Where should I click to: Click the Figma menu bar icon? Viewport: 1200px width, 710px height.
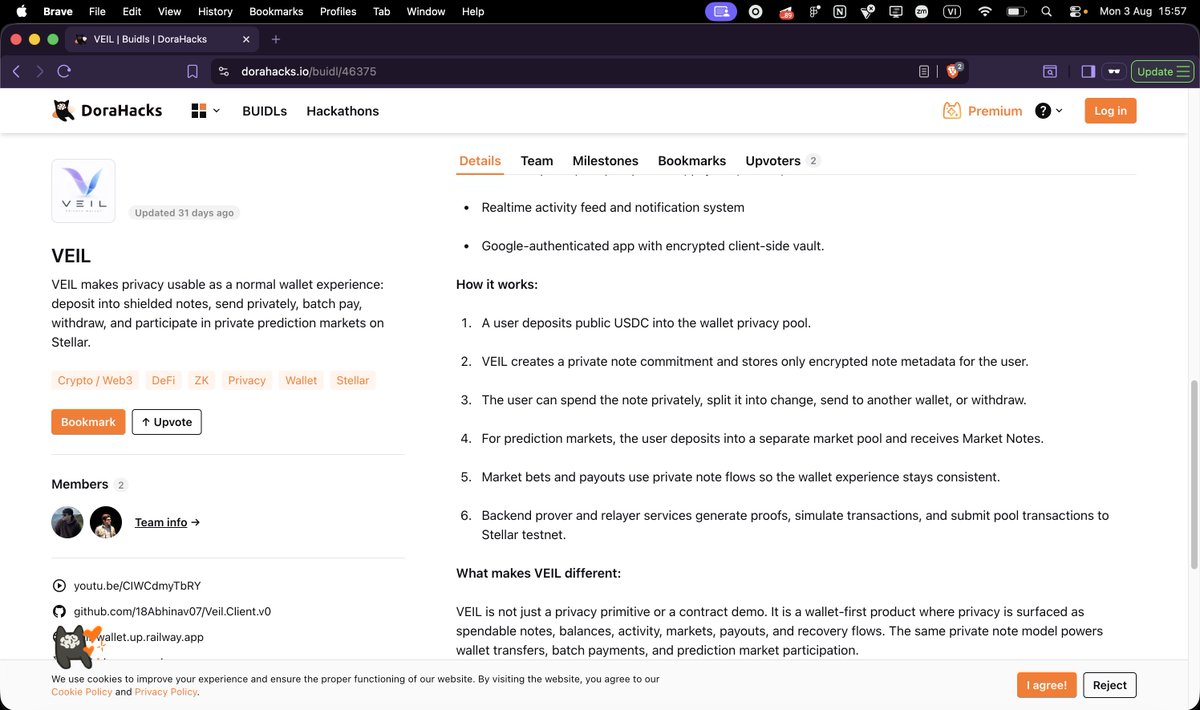click(x=814, y=11)
